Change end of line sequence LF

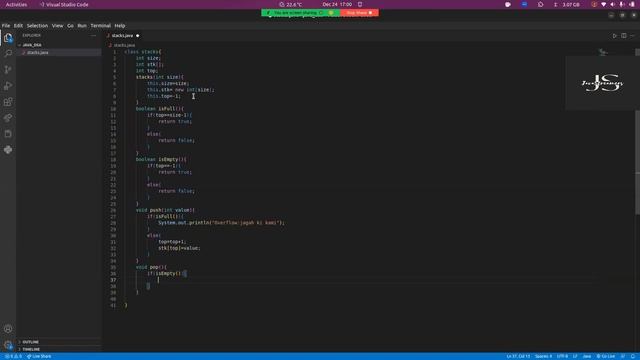coord(575,356)
